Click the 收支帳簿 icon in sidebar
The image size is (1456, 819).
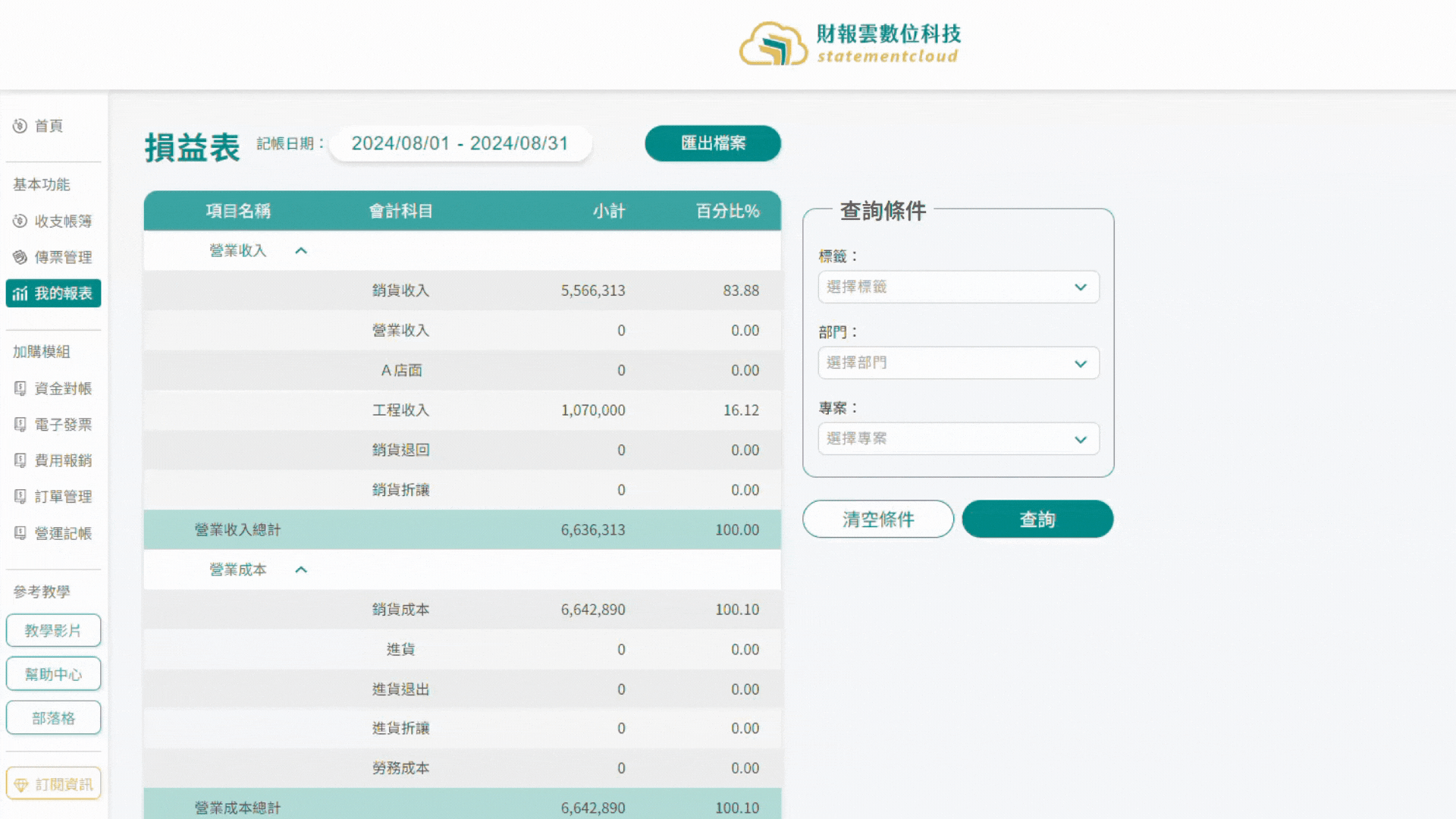(20, 221)
